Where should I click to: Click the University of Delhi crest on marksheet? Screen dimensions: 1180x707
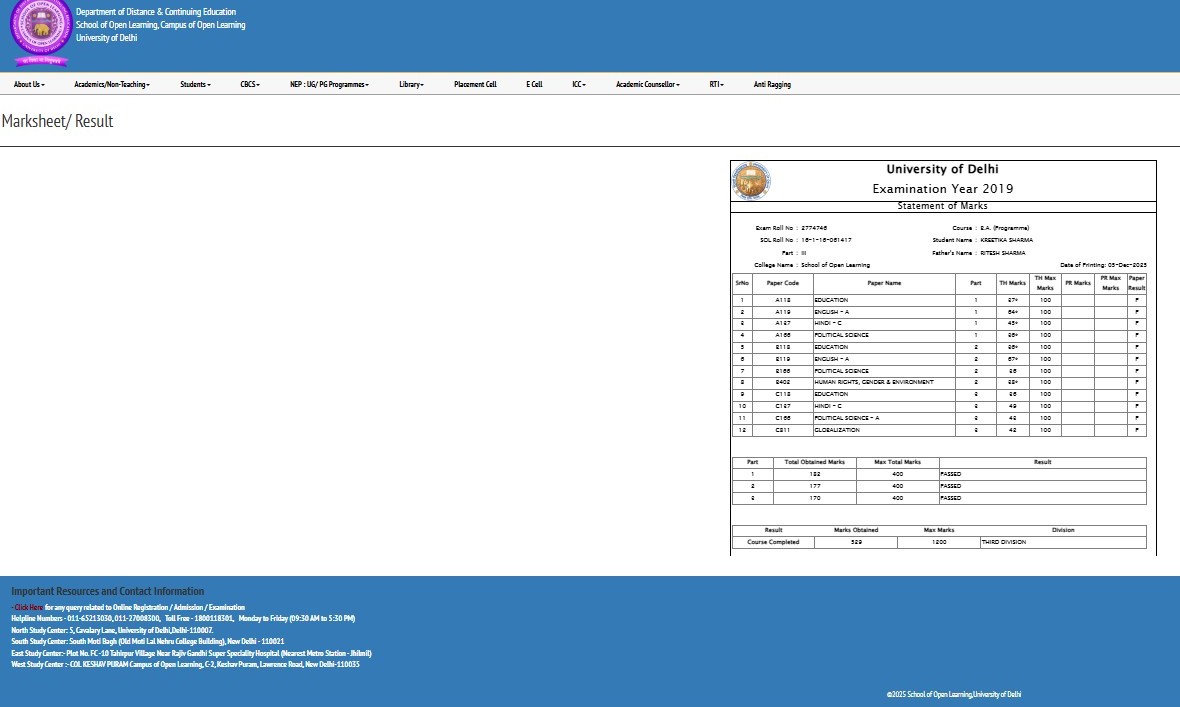pos(751,181)
